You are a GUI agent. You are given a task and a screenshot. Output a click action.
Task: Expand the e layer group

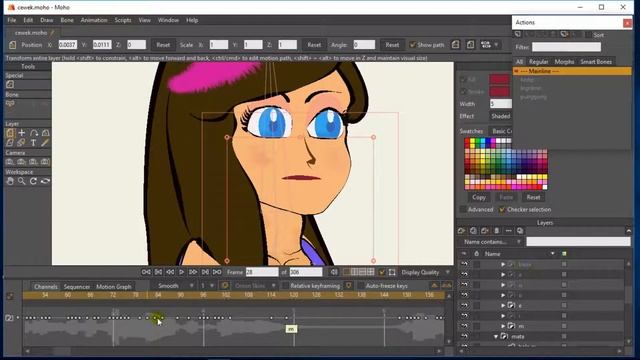[x=503, y=305]
